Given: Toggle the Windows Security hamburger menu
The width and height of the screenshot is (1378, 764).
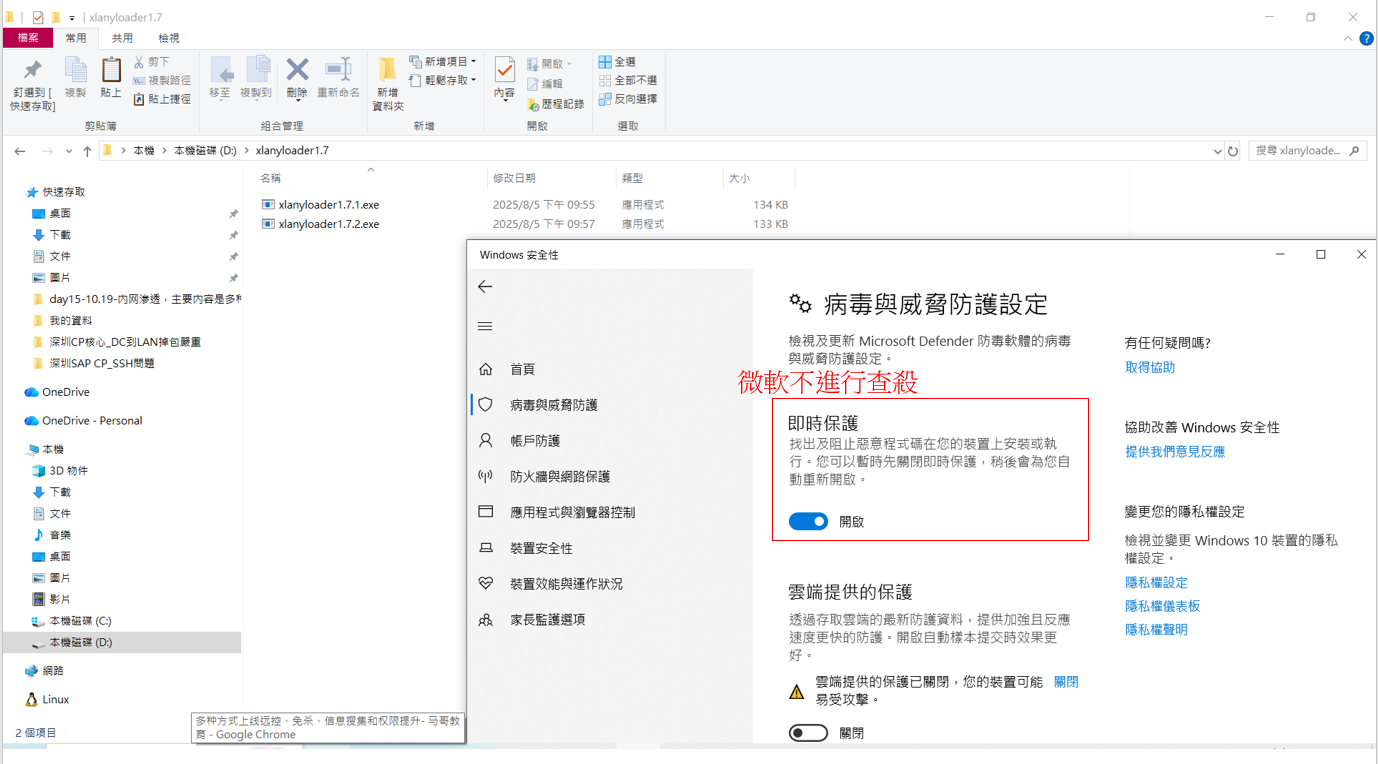Looking at the screenshot, I should [485, 326].
